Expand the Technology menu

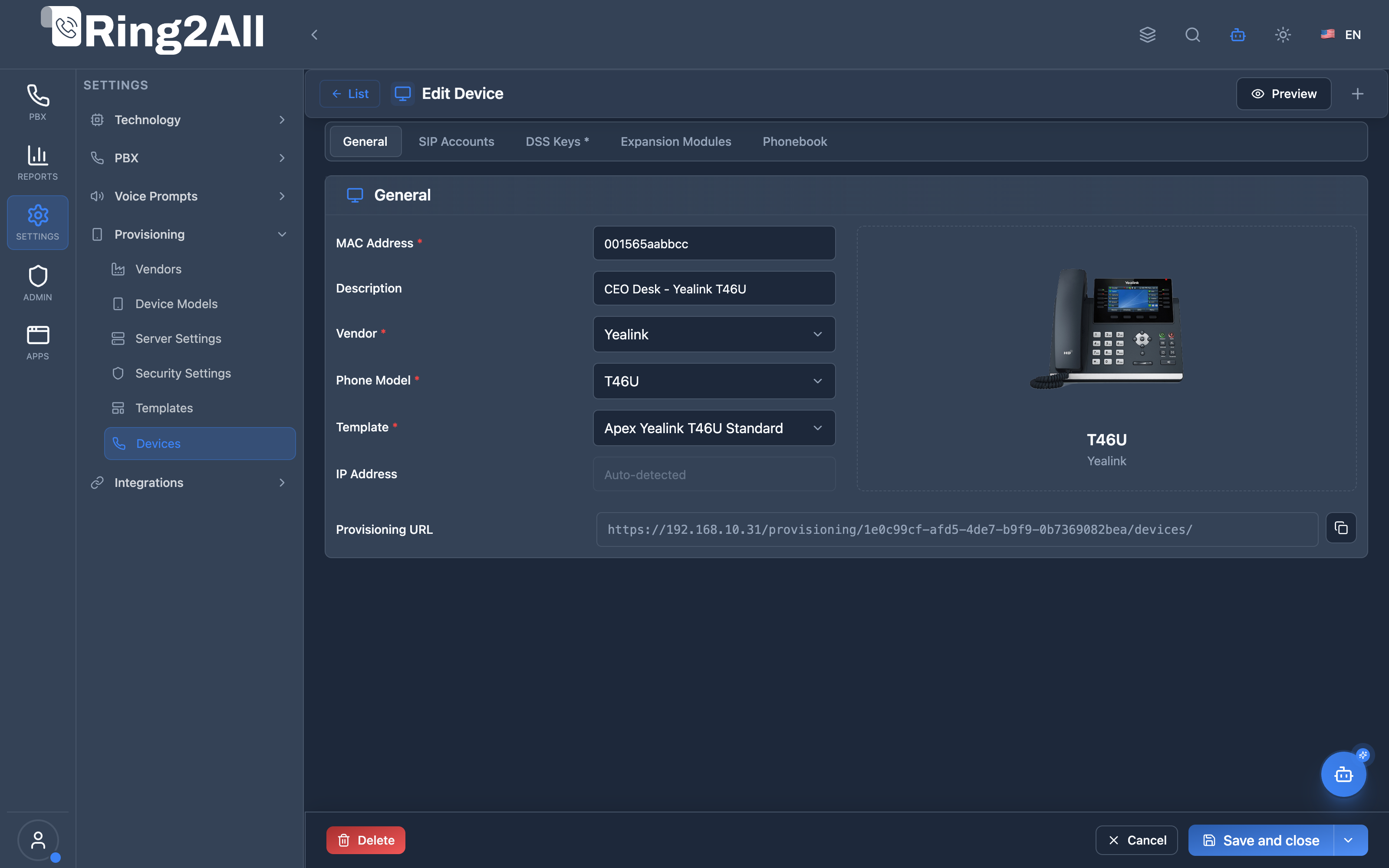188,120
